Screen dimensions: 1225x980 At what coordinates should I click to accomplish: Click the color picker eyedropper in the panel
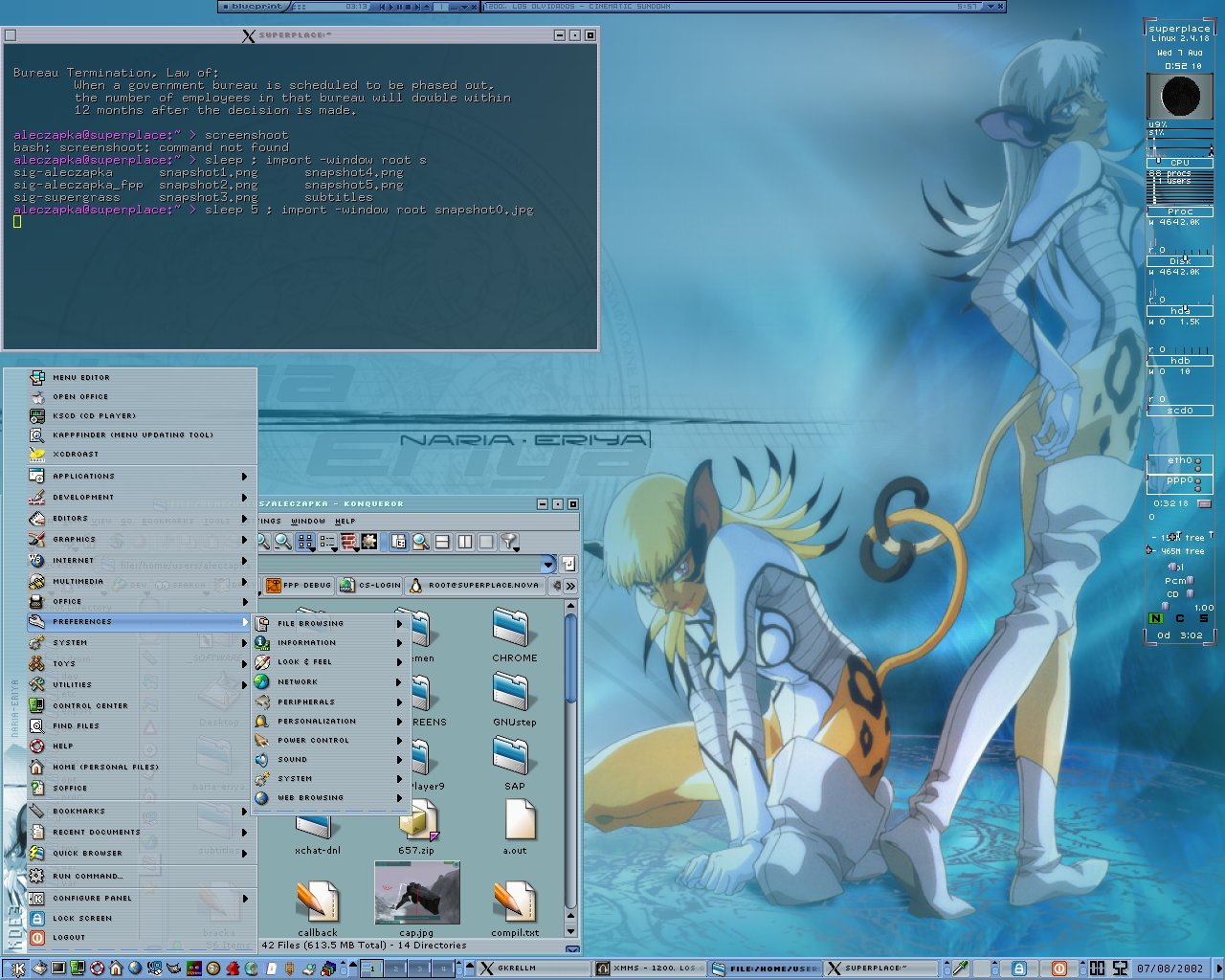[x=960, y=968]
